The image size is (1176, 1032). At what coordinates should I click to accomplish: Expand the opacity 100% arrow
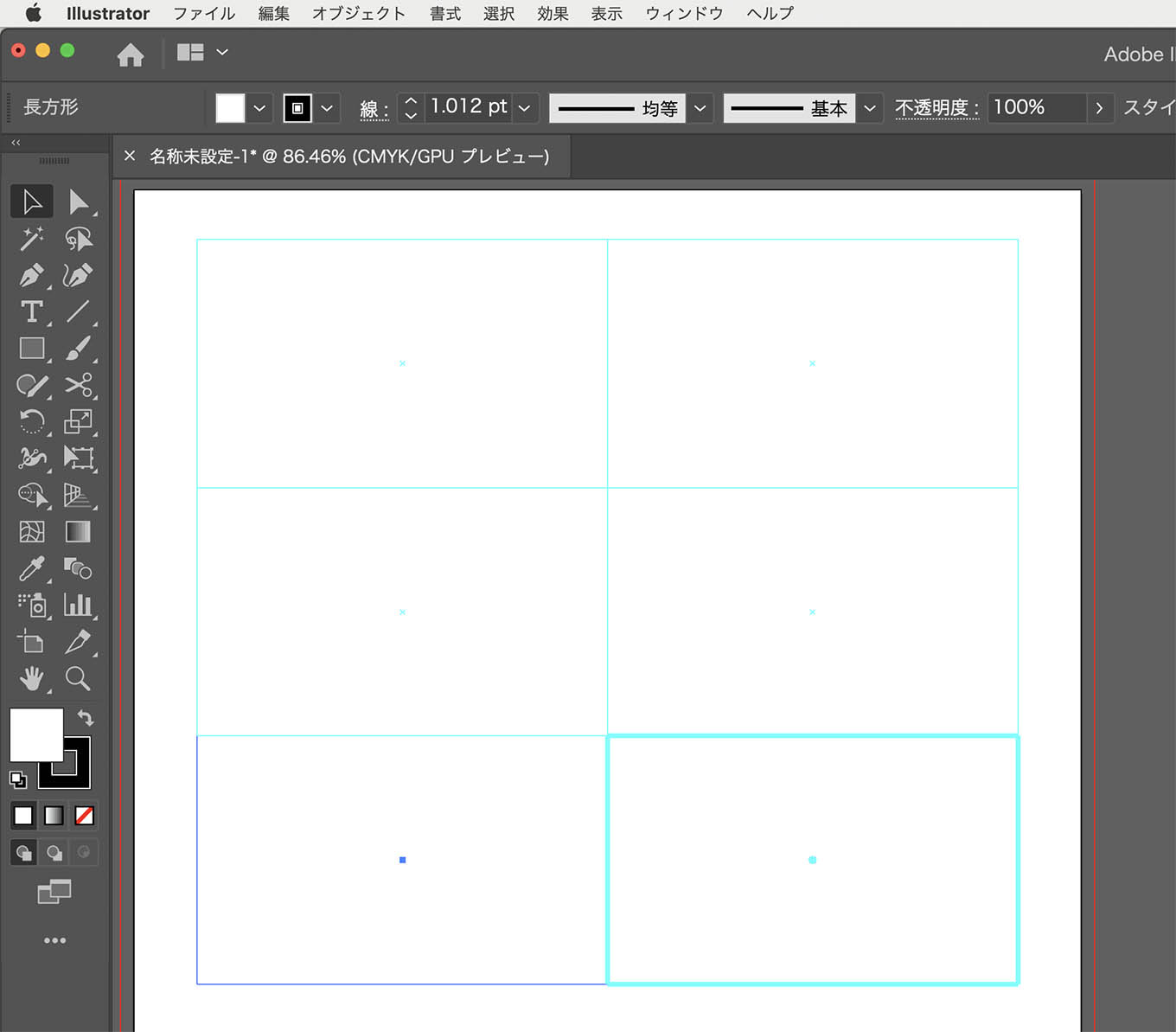click(1099, 108)
